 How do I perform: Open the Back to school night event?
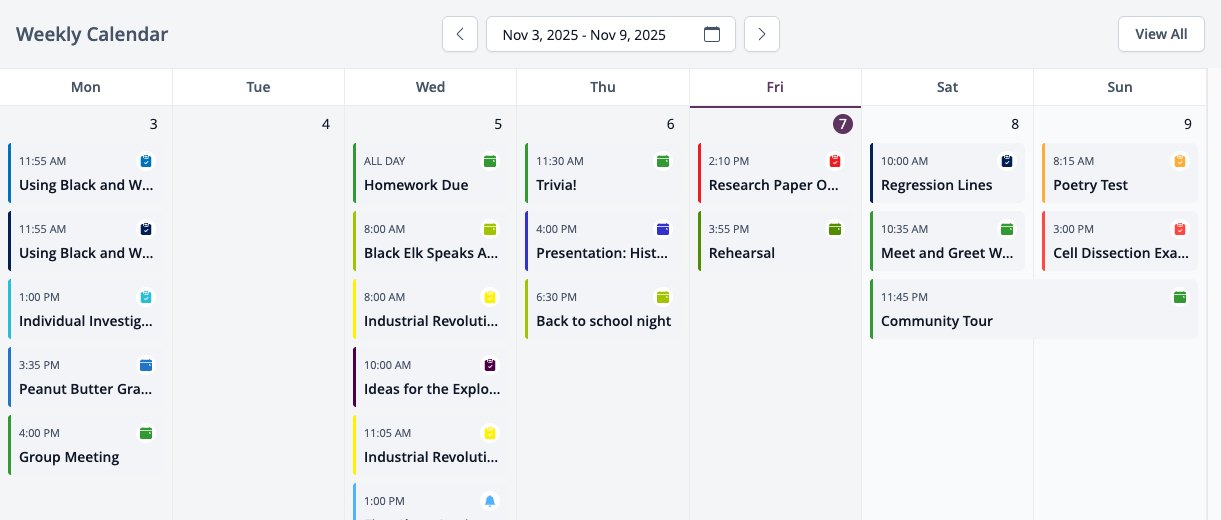tap(603, 309)
